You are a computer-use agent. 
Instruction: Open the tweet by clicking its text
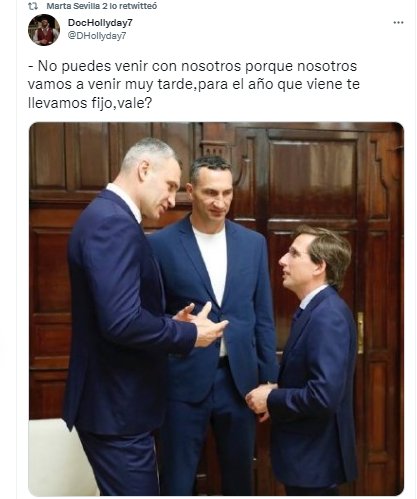point(194,84)
